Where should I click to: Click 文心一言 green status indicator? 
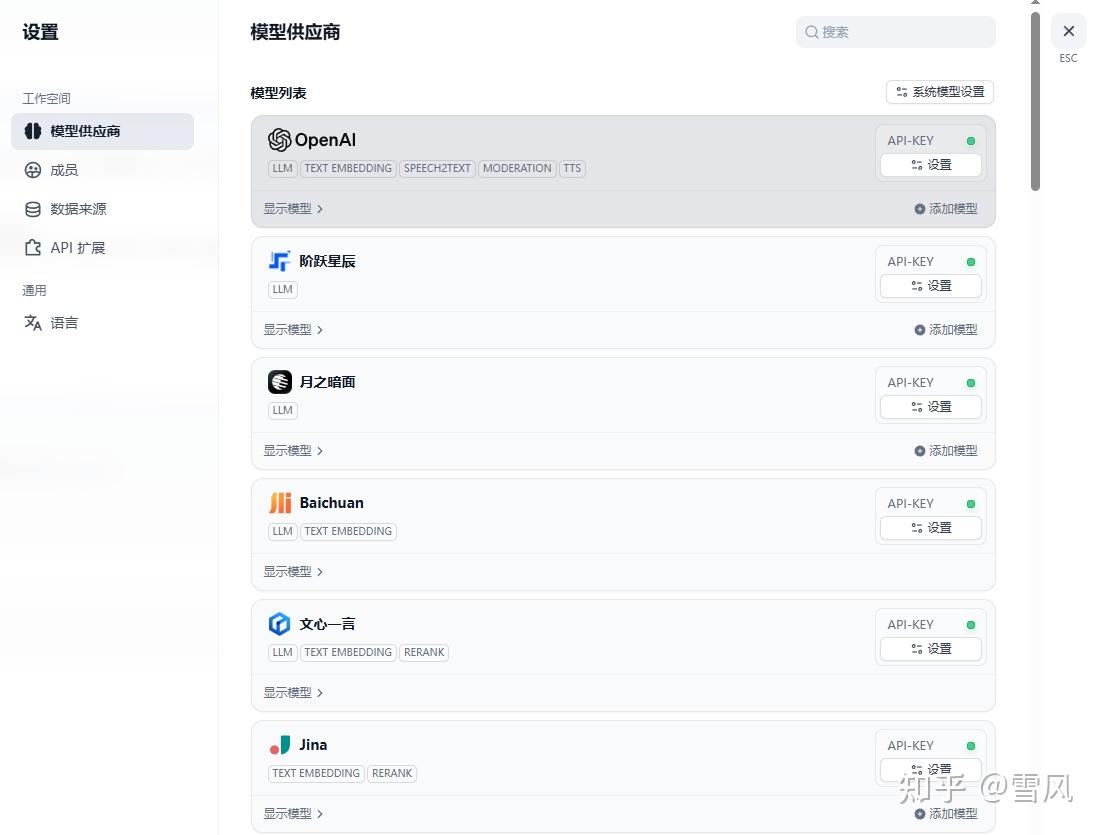coord(971,625)
